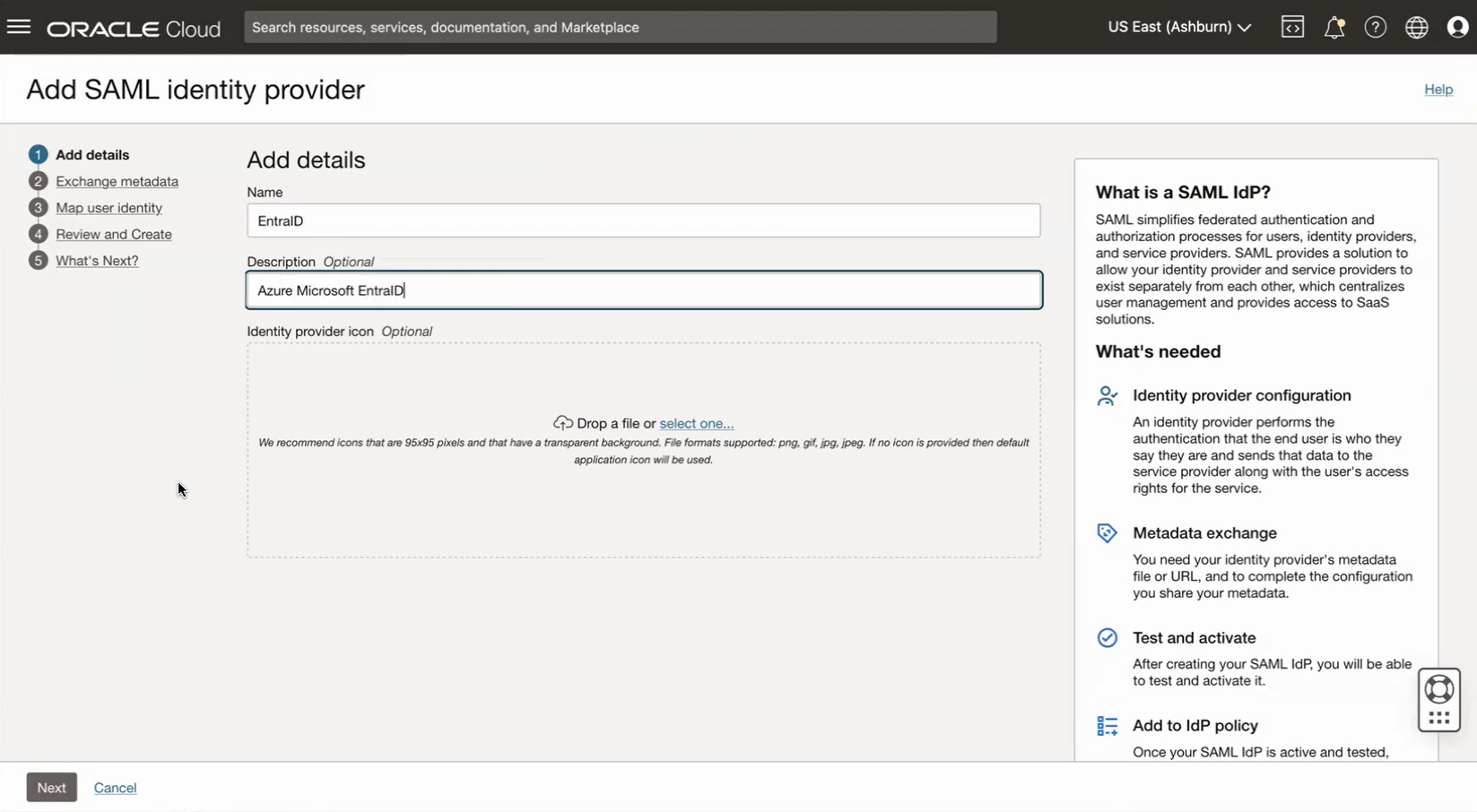
Task: Open the floating support lifebuoy widget
Action: (1438, 700)
